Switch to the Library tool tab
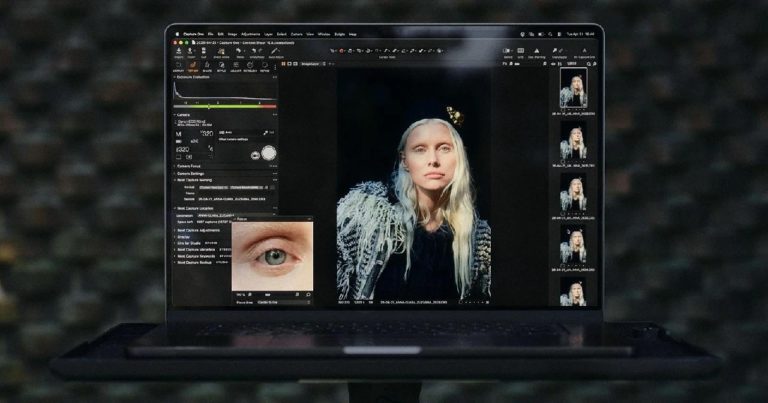The width and height of the screenshot is (768, 403). (178, 66)
